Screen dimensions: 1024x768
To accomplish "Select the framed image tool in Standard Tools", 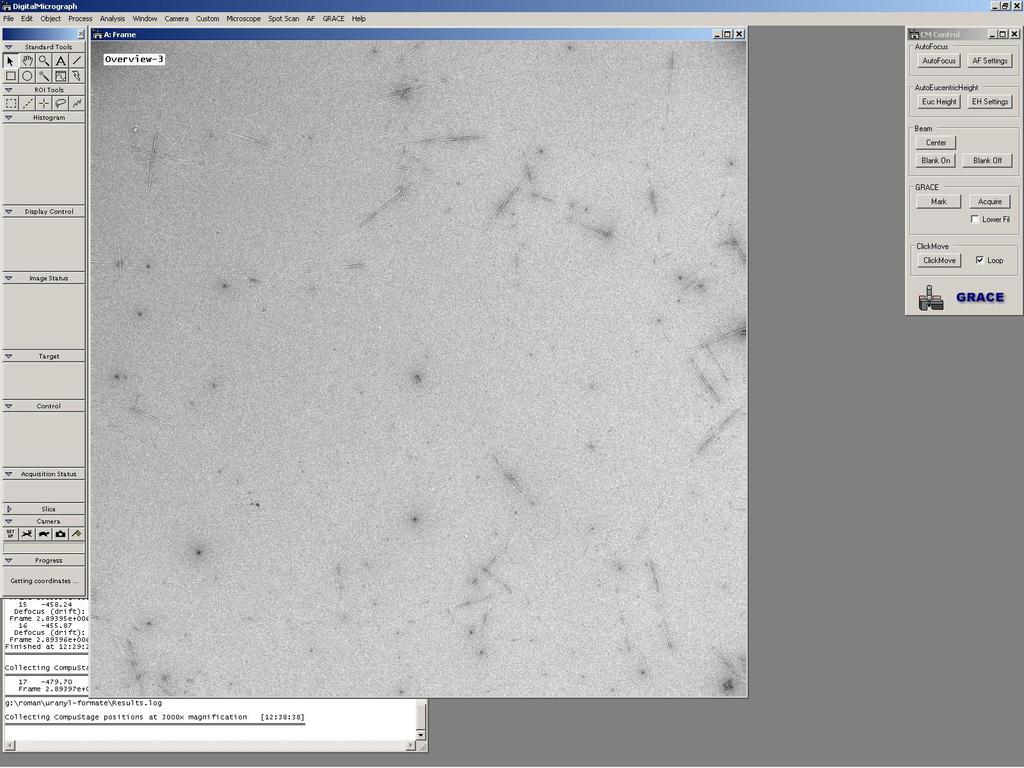I will click(x=61, y=76).
